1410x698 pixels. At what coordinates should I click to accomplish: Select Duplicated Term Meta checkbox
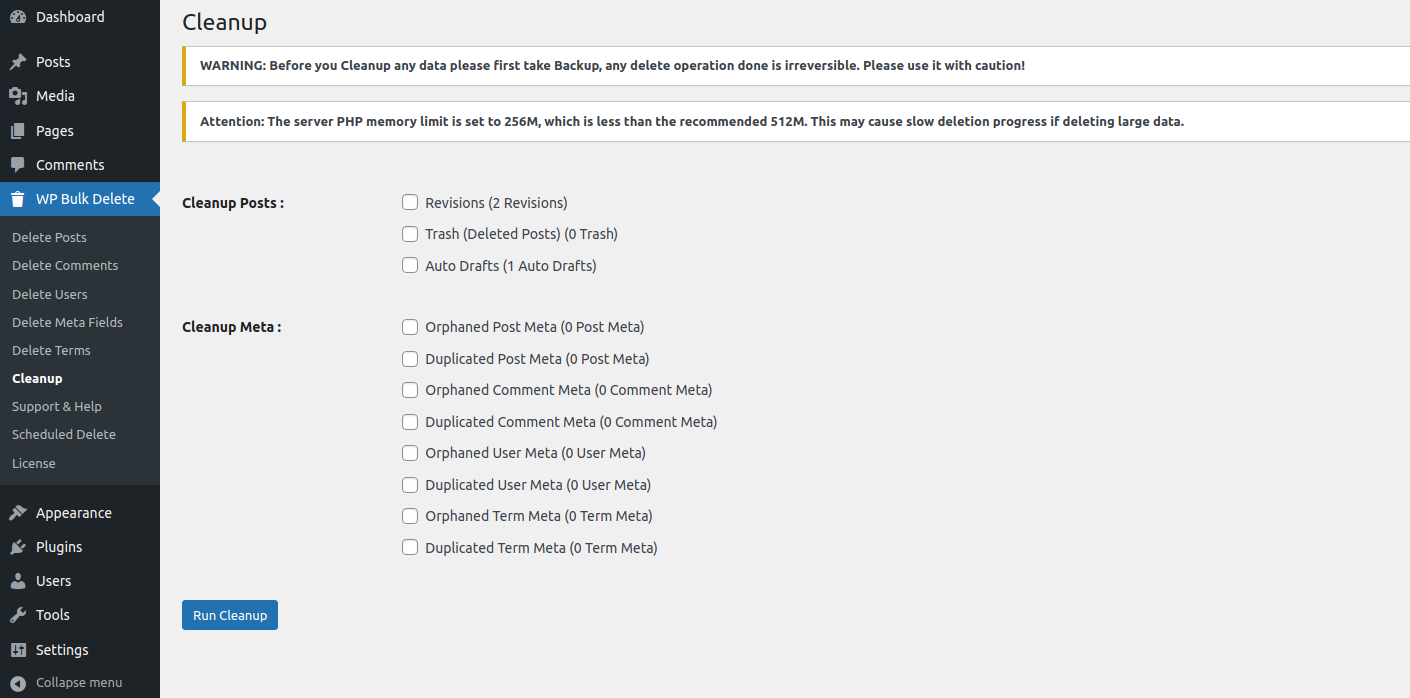[x=410, y=548]
